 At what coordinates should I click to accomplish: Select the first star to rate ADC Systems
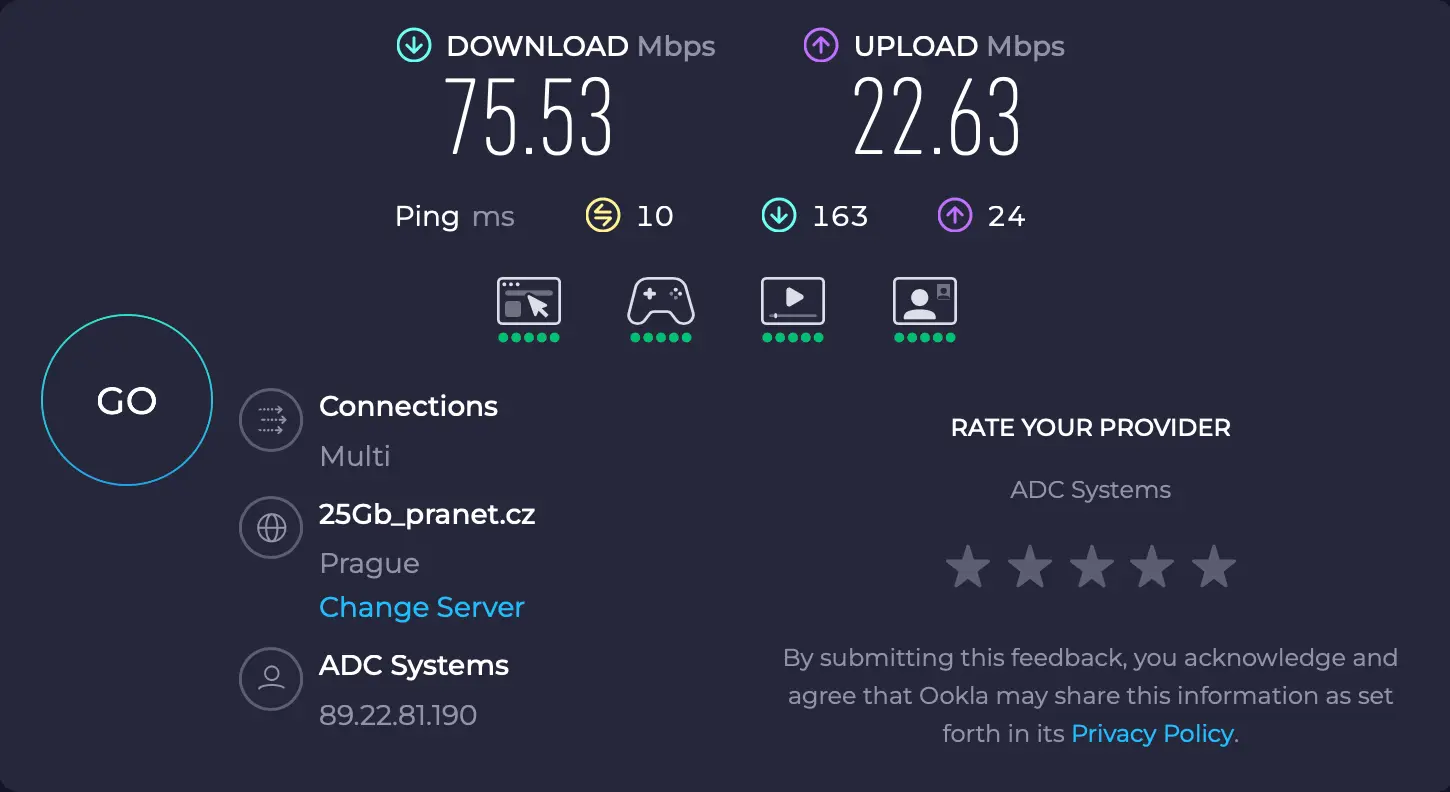click(967, 566)
